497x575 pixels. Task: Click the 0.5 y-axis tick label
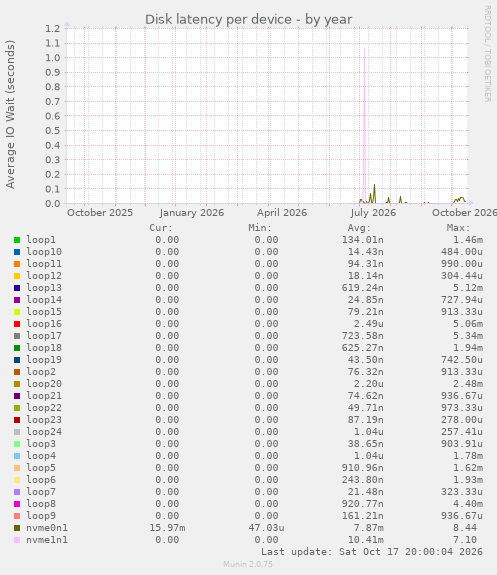click(x=52, y=131)
